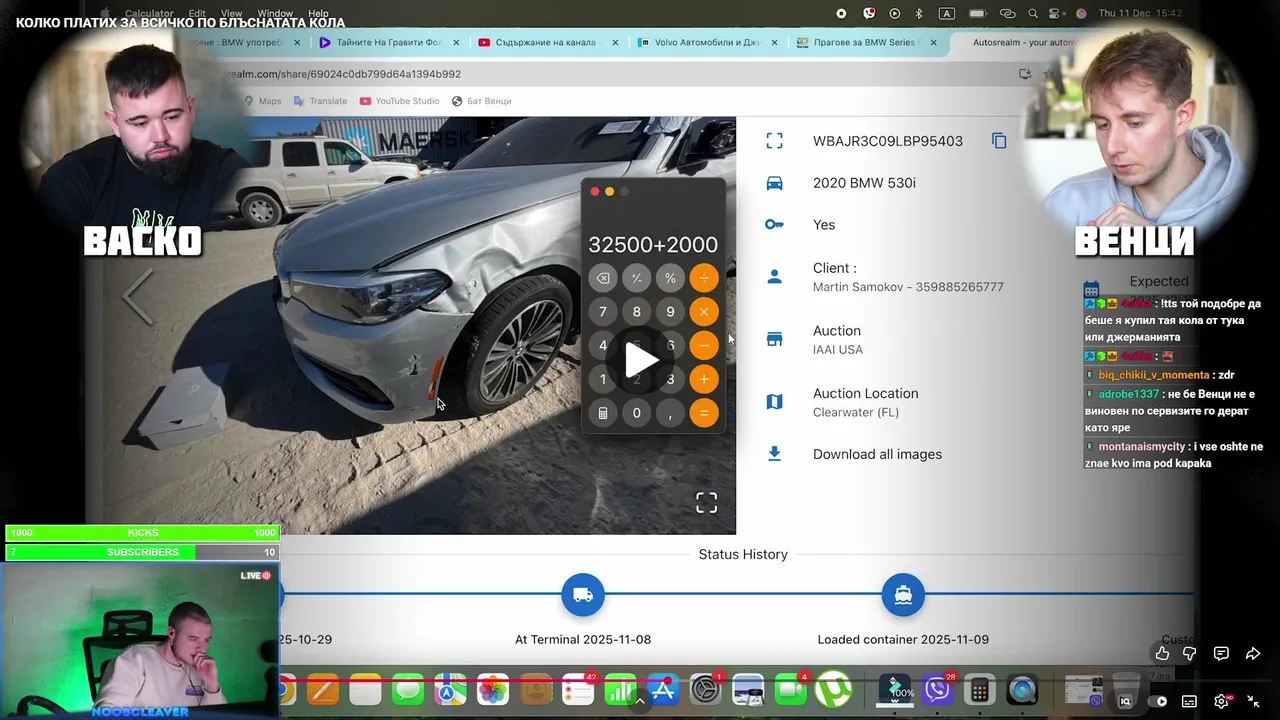Open the View menu in the menu bar
Viewport: 1280px width, 720px height.
pyautogui.click(x=231, y=14)
